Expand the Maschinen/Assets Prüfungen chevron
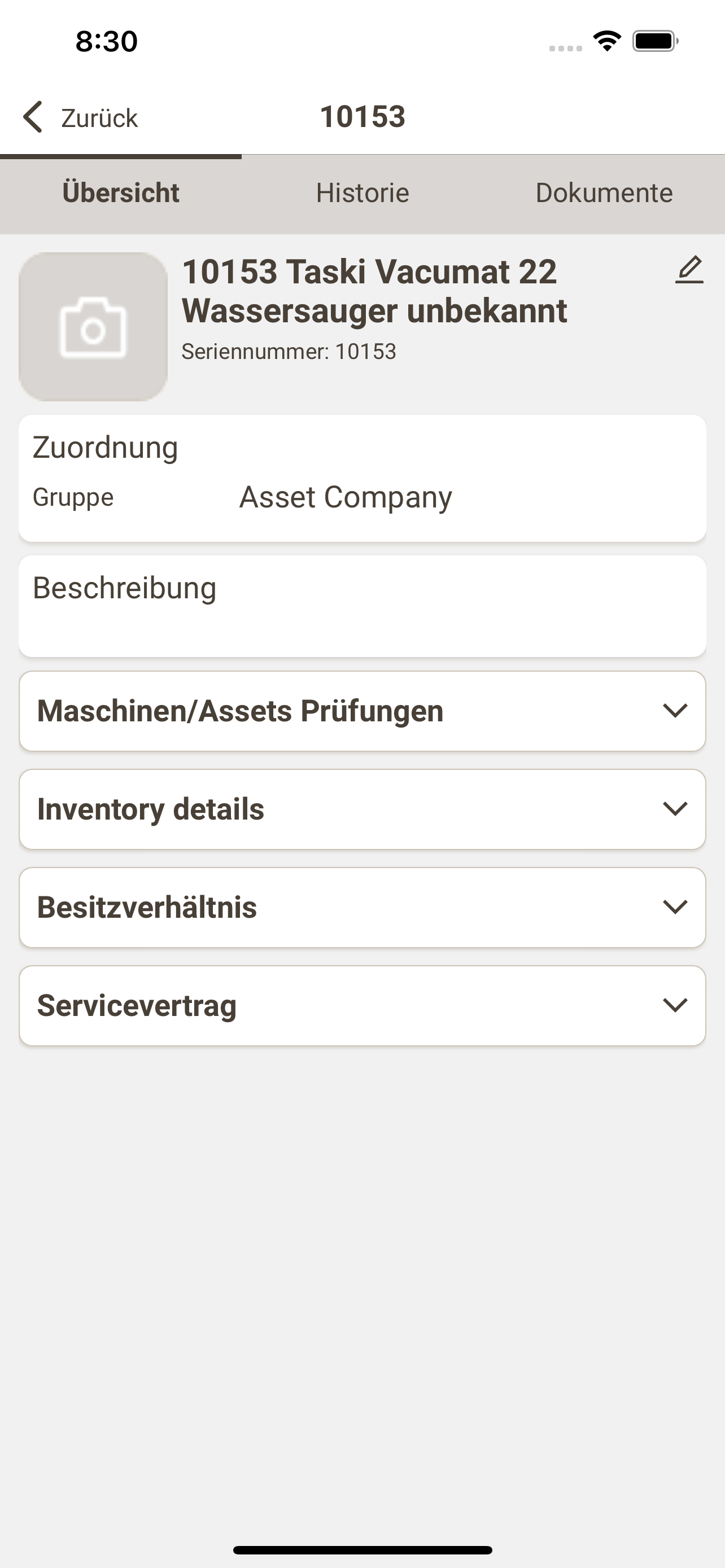The width and height of the screenshot is (725, 1568). (x=675, y=711)
